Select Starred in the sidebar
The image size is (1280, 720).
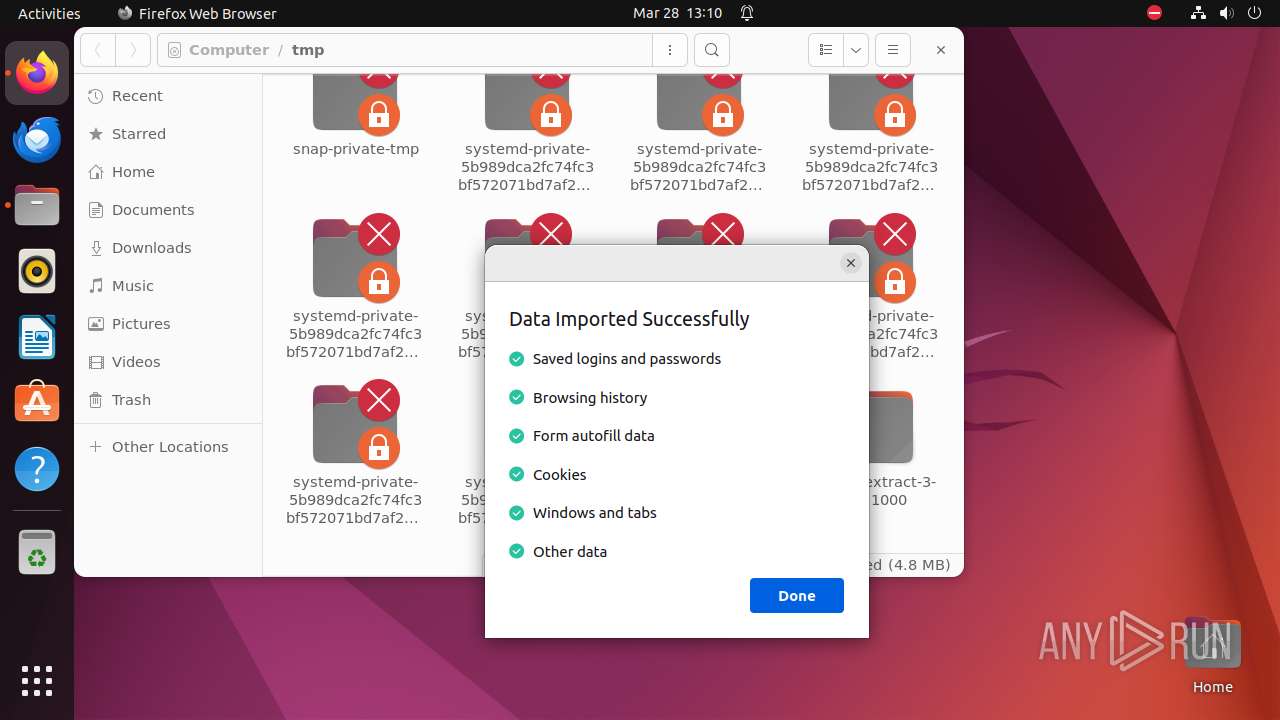point(168,134)
